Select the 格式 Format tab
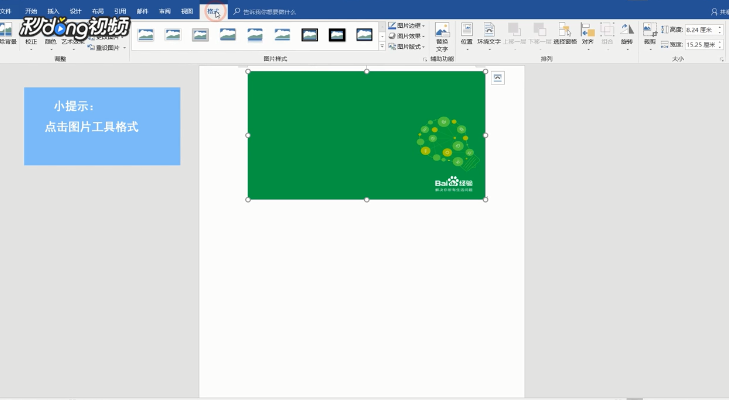The image size is (729, 400). [x=213, y=12]
